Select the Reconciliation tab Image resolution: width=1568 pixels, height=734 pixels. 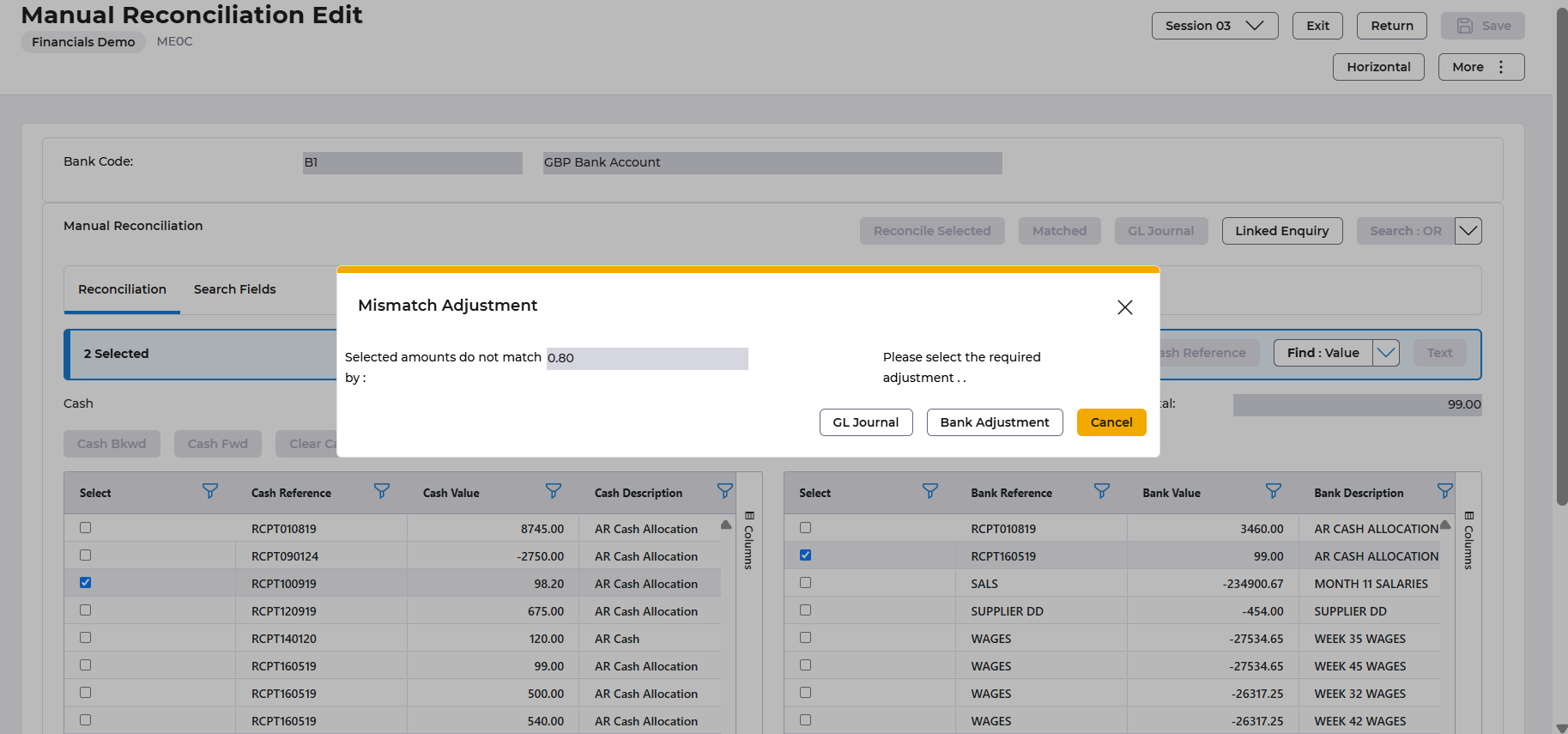pyautogui.click(x=122, y=289)
